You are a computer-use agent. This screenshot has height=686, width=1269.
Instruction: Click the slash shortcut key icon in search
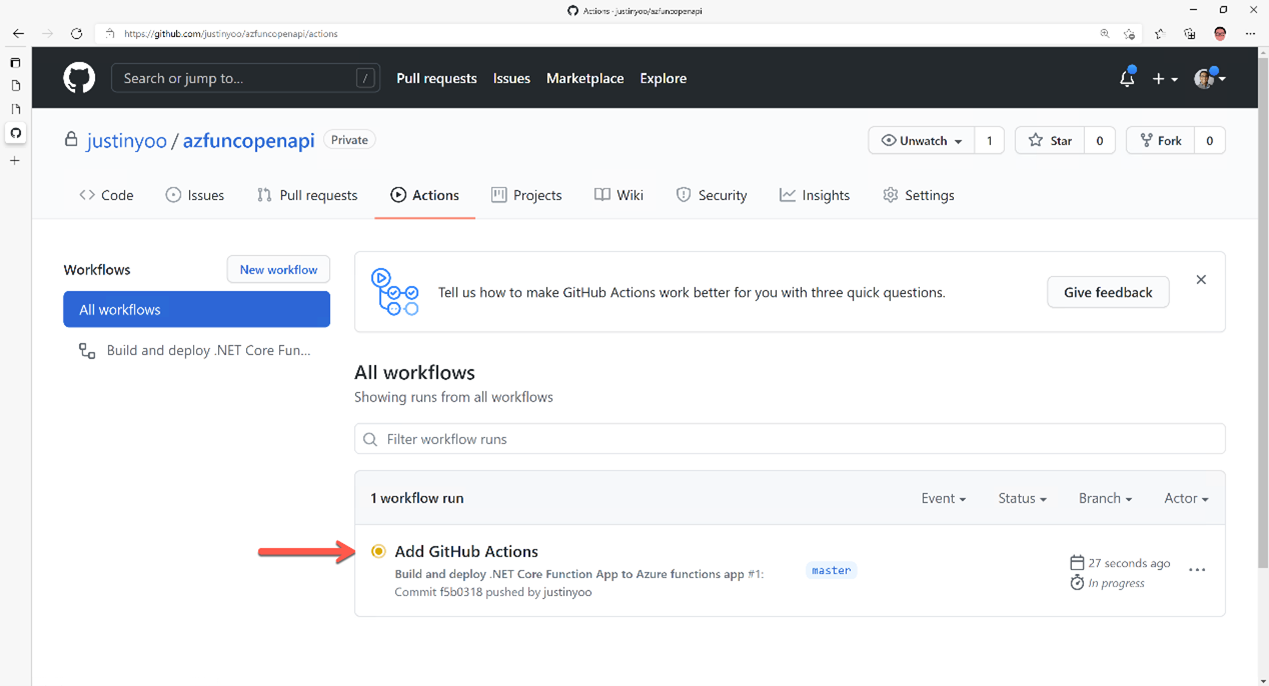pos(366,78)
